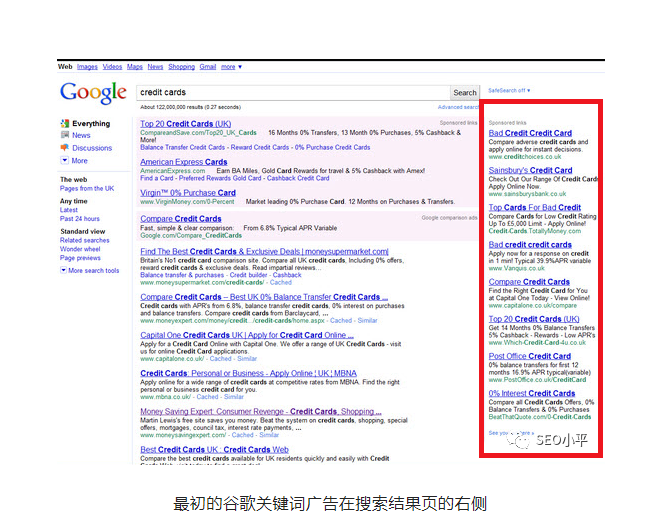This screenshot has height=517, width=669.
Task: Click the 'Web' label in top nav
Action: pos(65,67)
